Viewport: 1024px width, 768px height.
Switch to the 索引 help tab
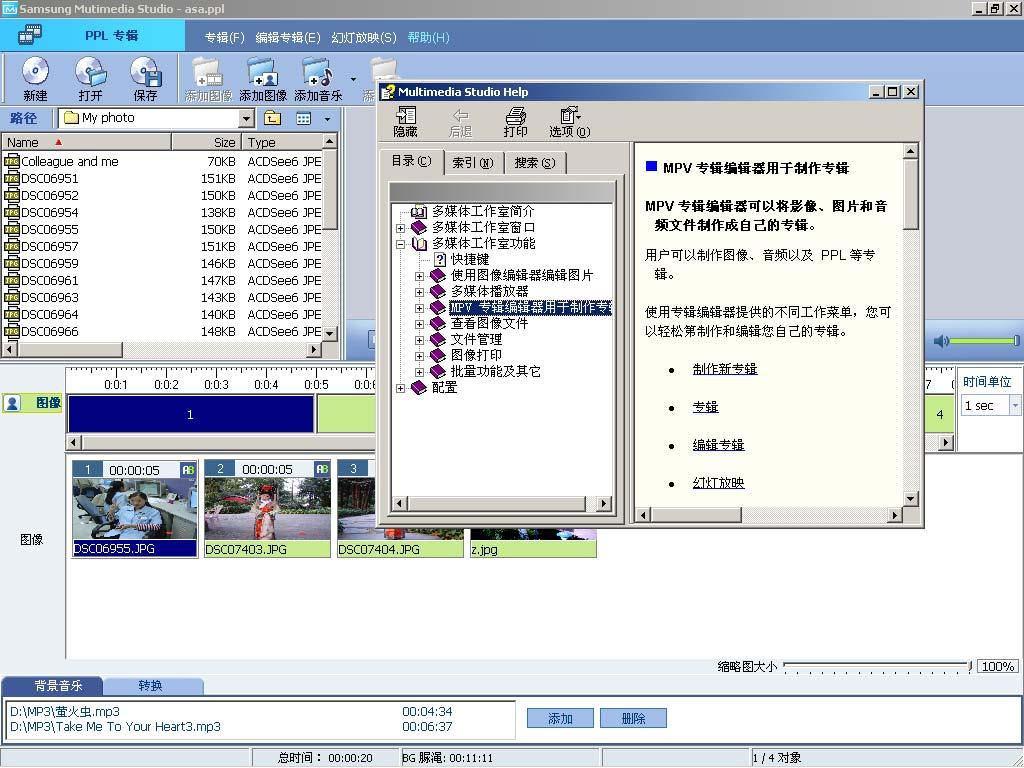click(x=473, y=163)
